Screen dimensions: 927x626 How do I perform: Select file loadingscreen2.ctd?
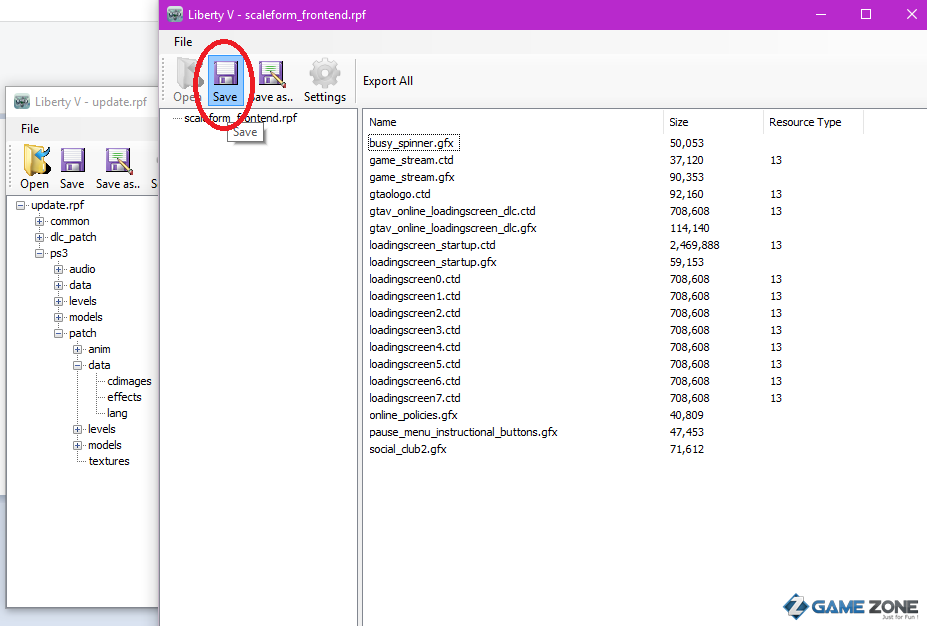pos(414,313)
